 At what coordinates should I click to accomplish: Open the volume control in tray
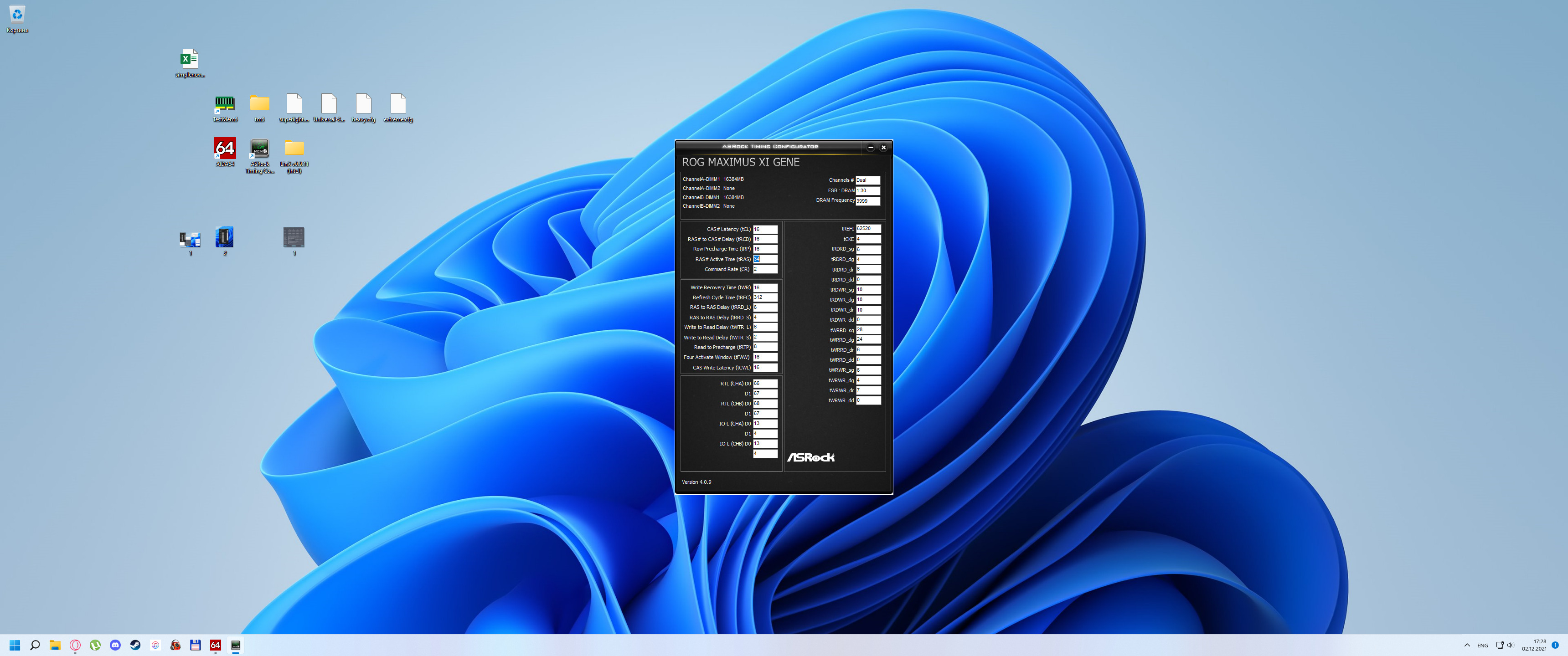(x=1510, y=645)
